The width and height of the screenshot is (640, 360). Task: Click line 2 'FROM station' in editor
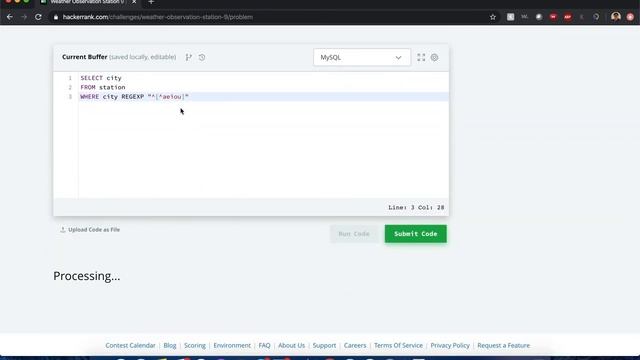[x=103, y=87]
